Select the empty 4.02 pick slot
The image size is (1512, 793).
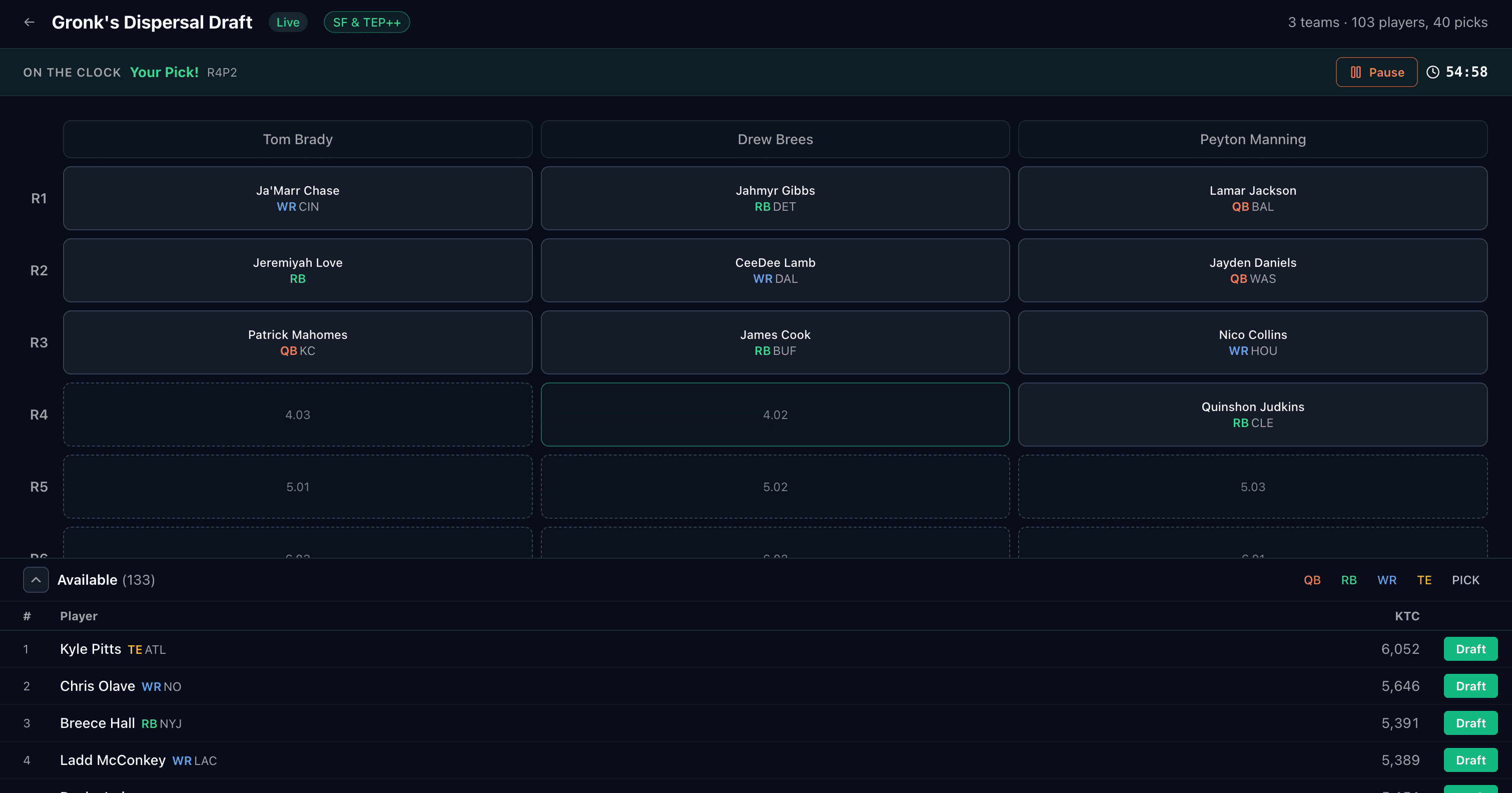coord(775,414)
